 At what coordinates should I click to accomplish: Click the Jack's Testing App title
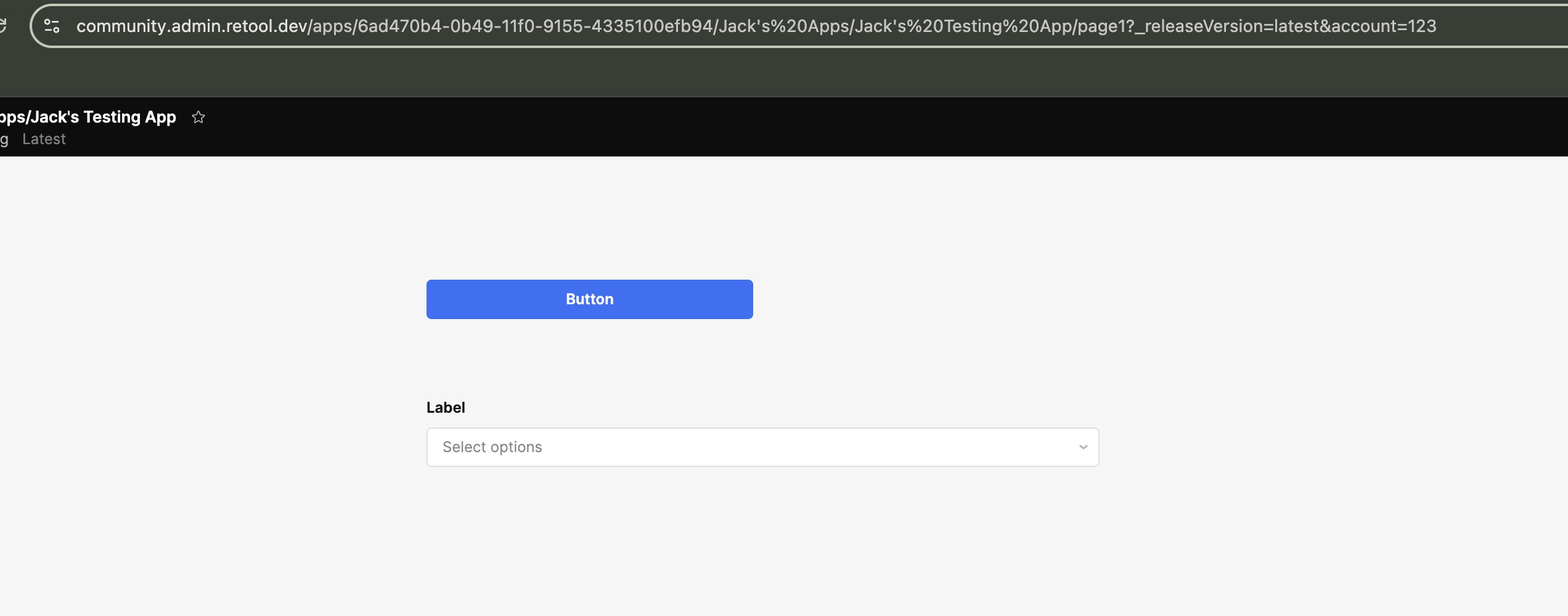(x=88, y=117)
